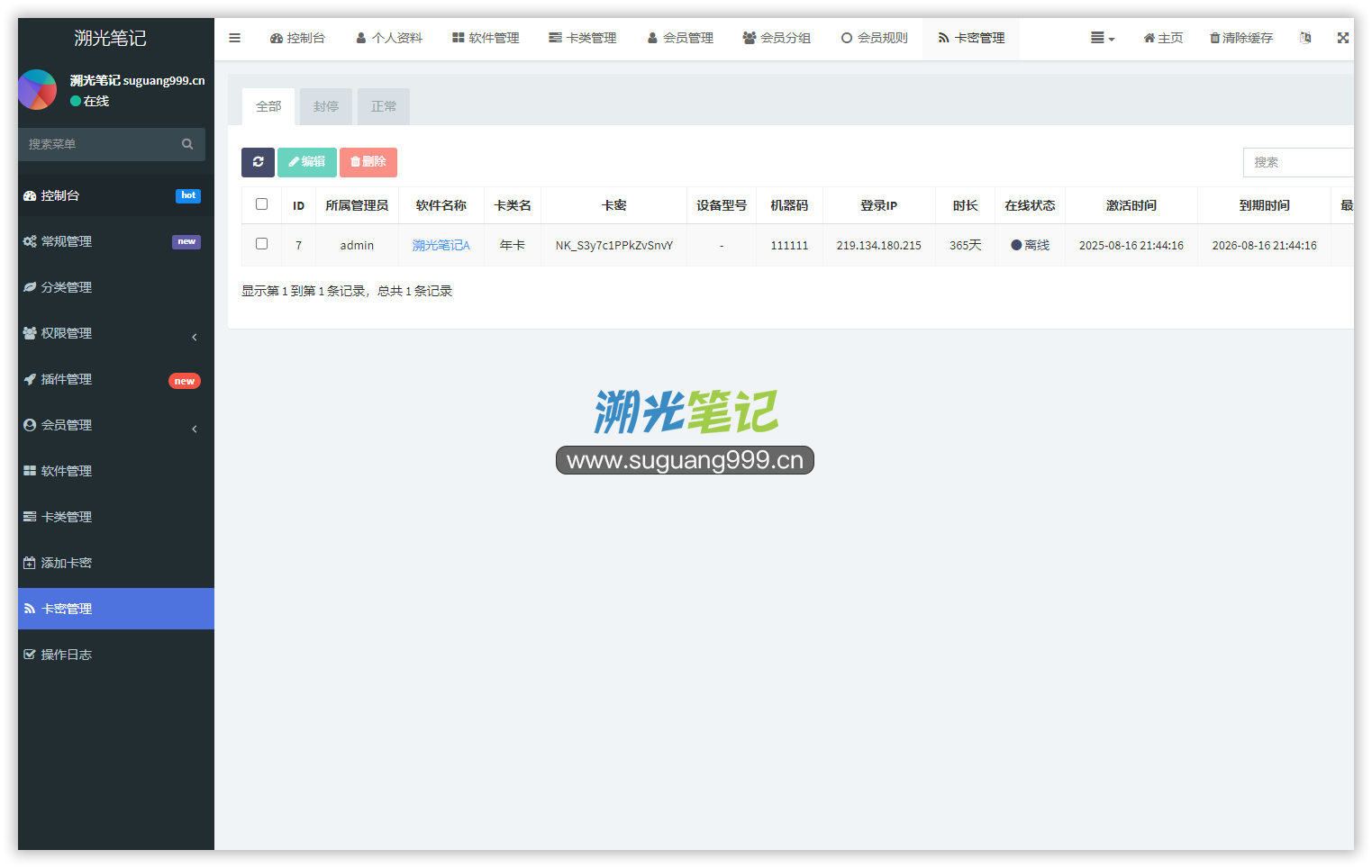Click the check-square icon beside 操作日志
The width and height of the screenshot is (1372, 868).
coord(30,655)
